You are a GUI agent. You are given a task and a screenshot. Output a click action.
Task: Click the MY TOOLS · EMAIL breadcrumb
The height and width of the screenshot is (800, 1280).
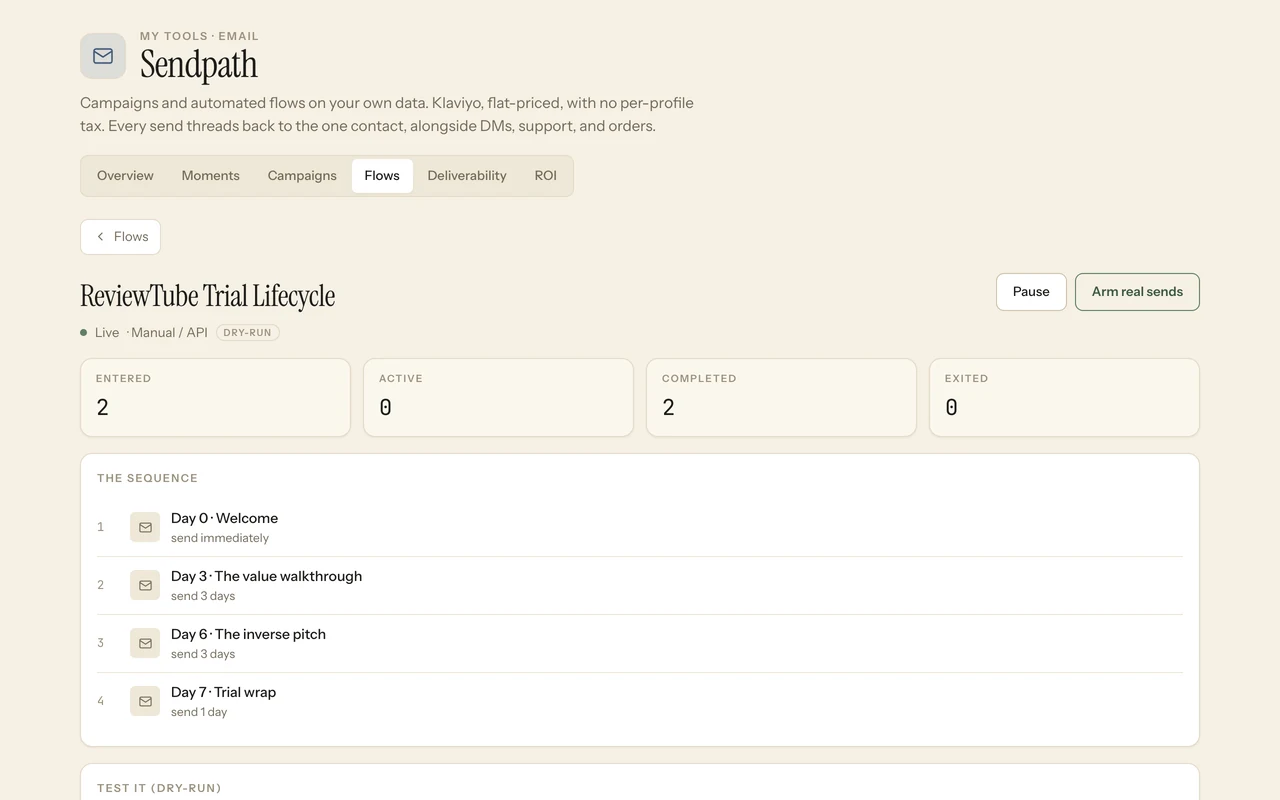click(199, 36)
